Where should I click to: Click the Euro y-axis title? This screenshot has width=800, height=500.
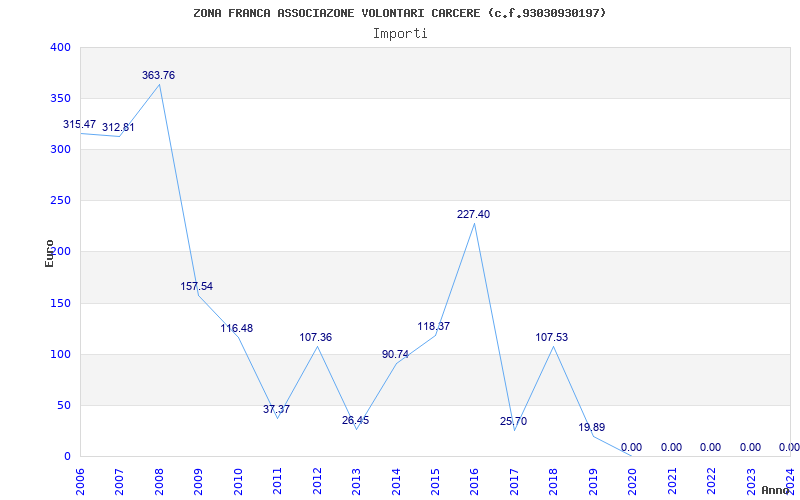49,253
